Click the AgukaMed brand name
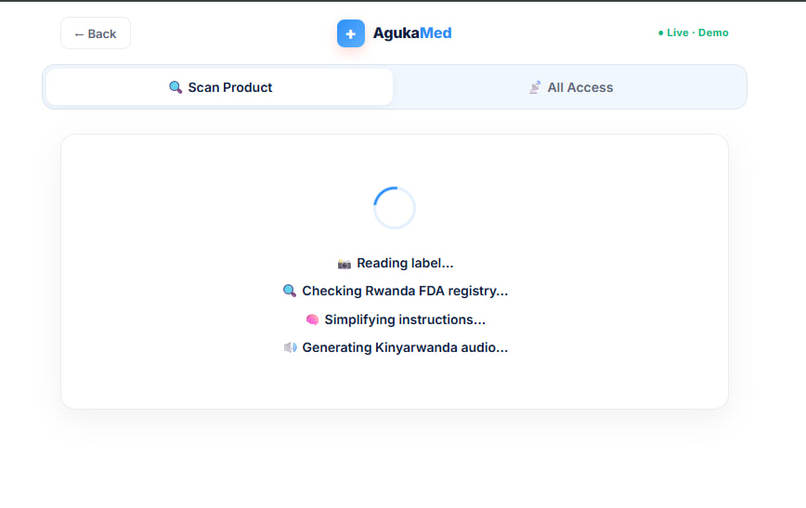 [412, 33]
